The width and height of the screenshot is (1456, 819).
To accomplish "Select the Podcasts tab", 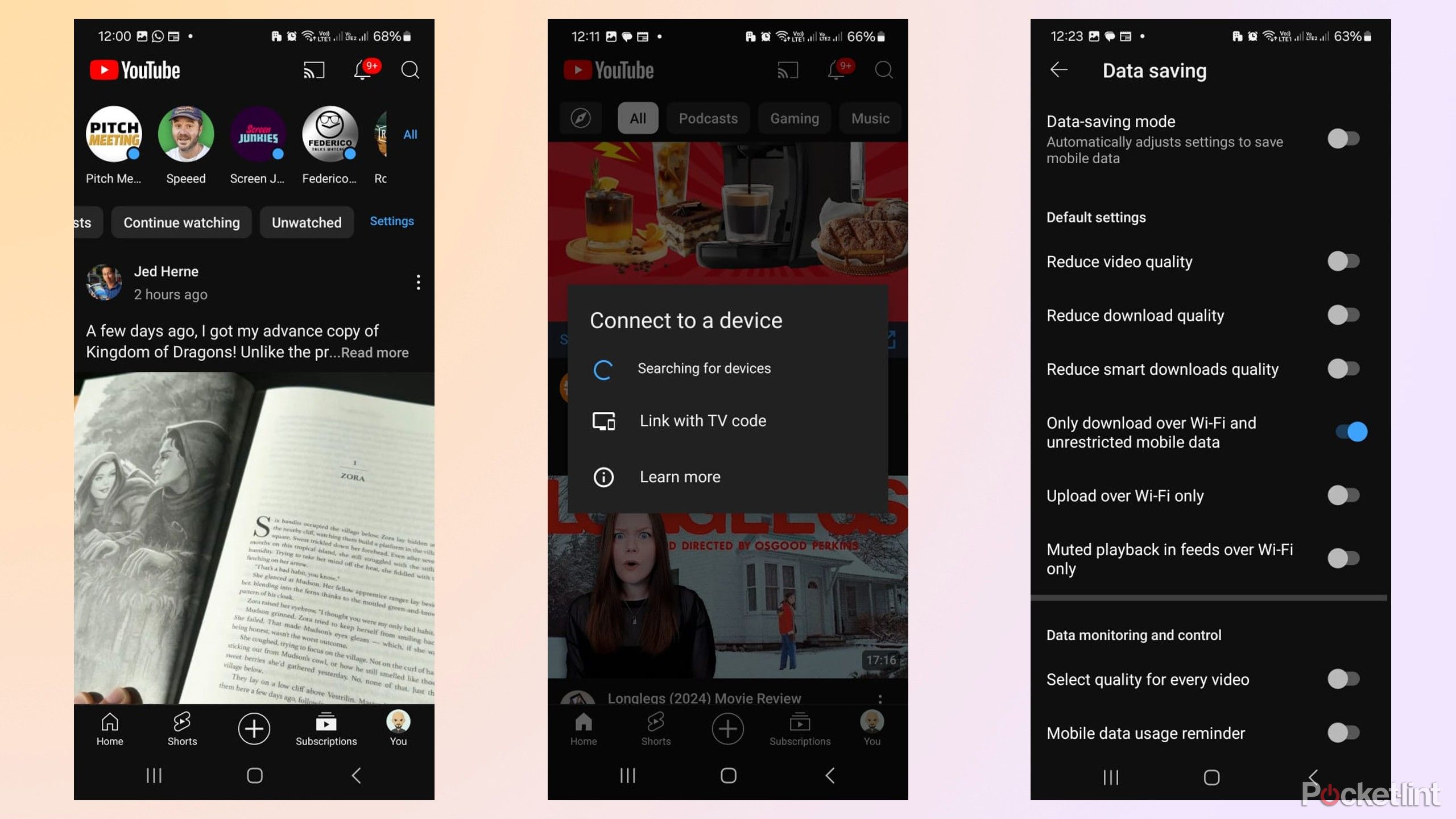I will click(x=707, y=118).
